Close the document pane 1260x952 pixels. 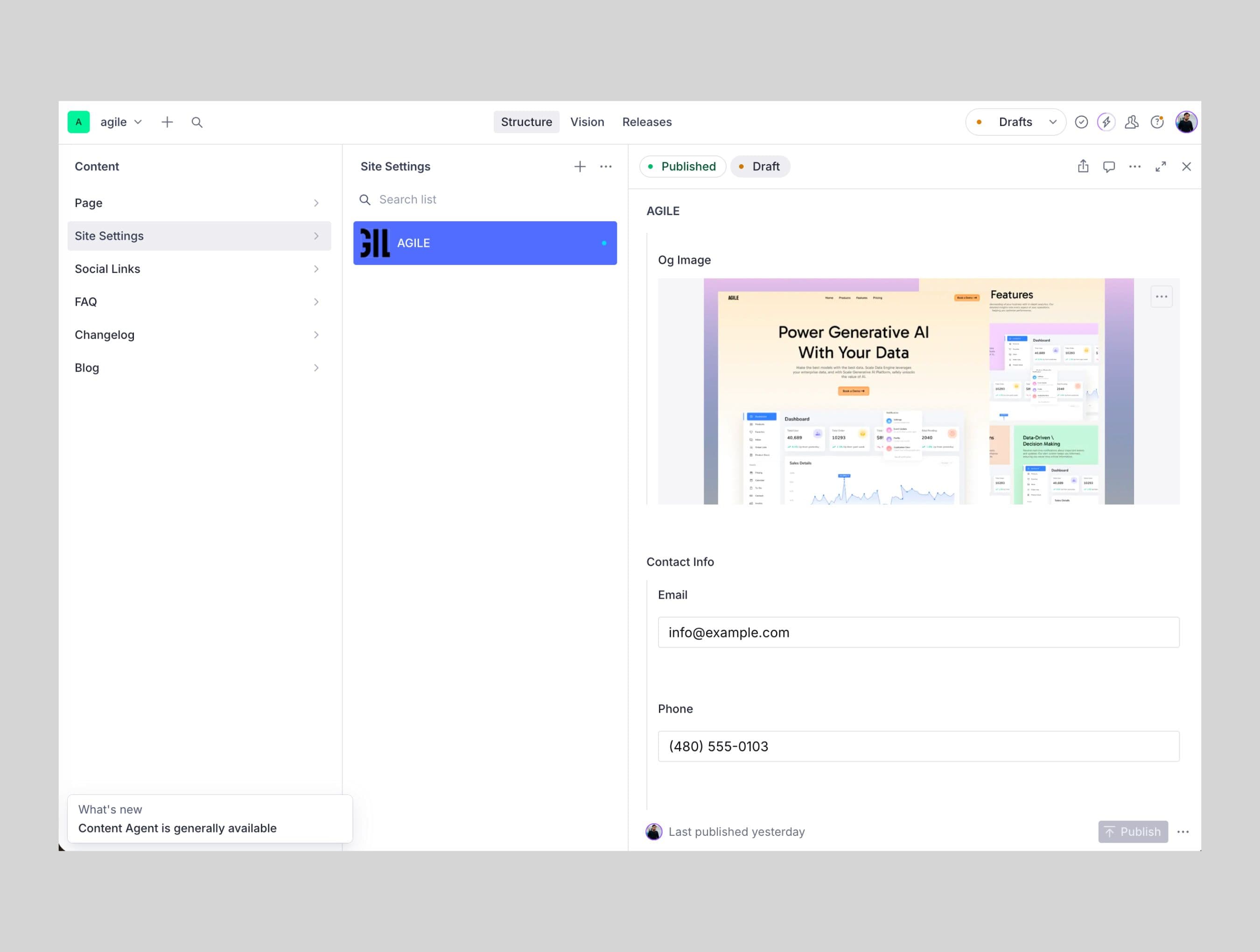coord(1187,166)
